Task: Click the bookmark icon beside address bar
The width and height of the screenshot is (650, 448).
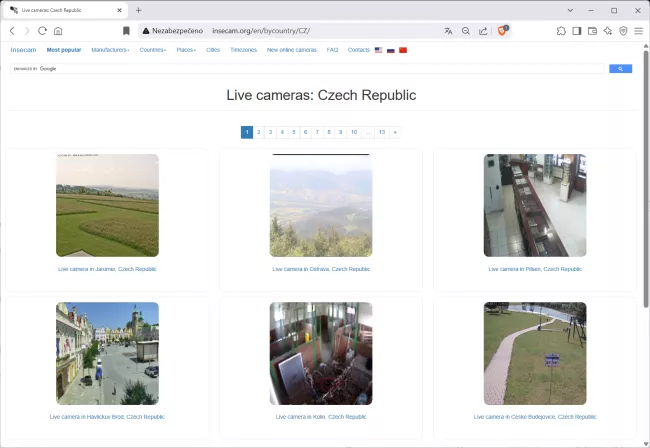Action: [x=126, y=31]
